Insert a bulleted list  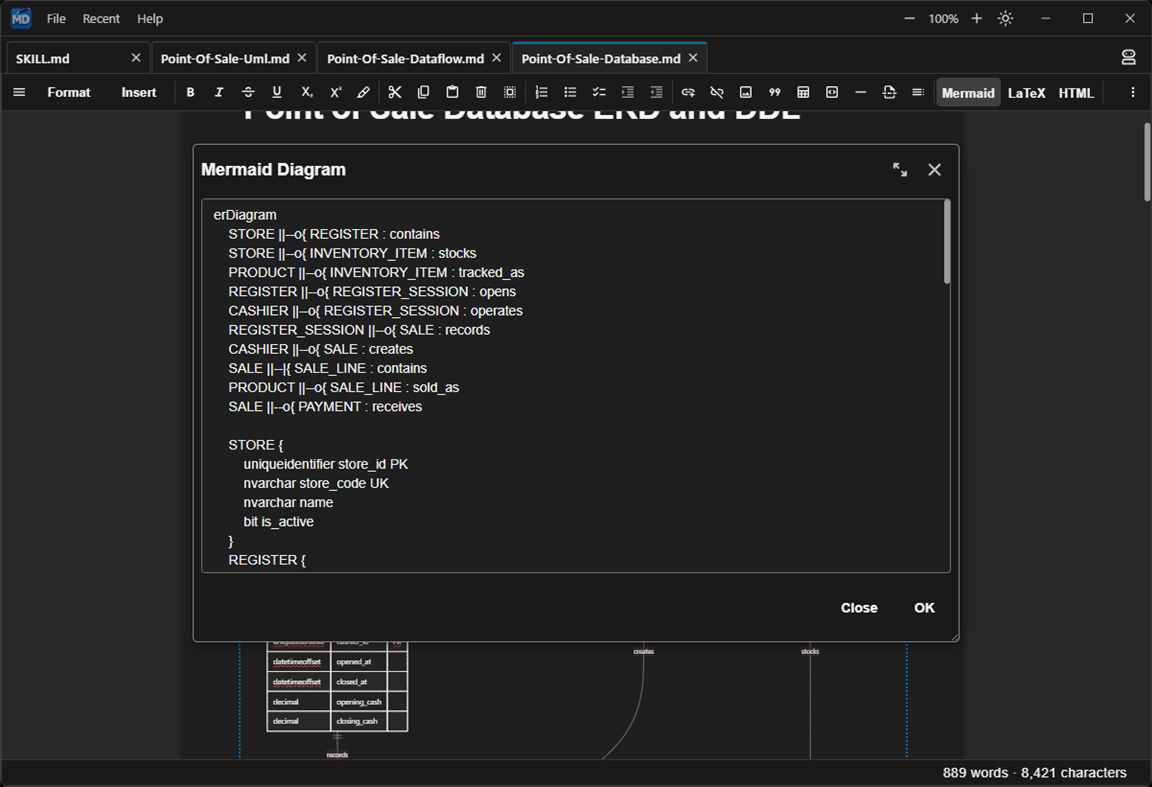pos(570,93)
